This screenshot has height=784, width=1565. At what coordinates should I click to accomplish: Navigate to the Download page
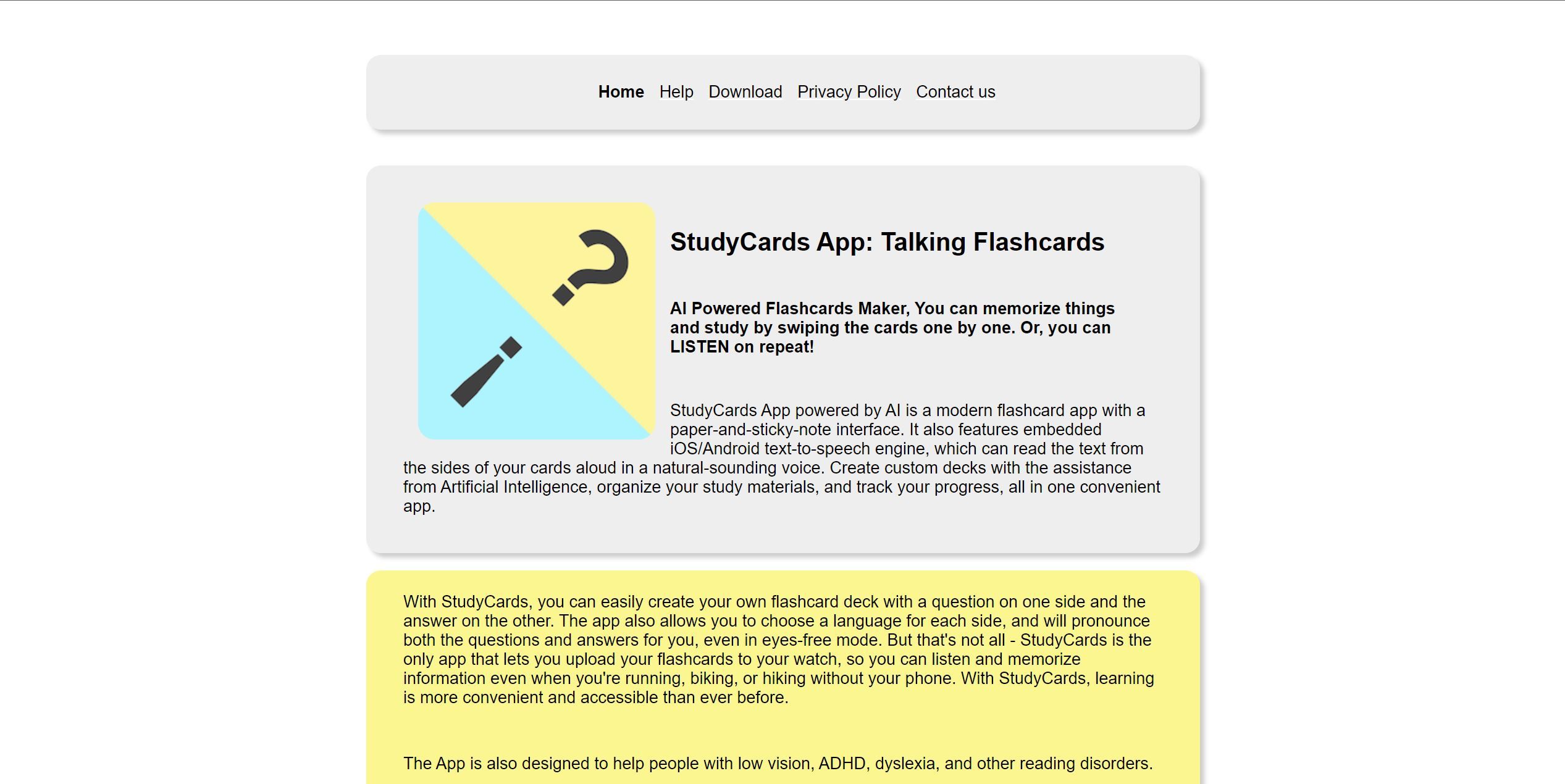coord(745,91)
